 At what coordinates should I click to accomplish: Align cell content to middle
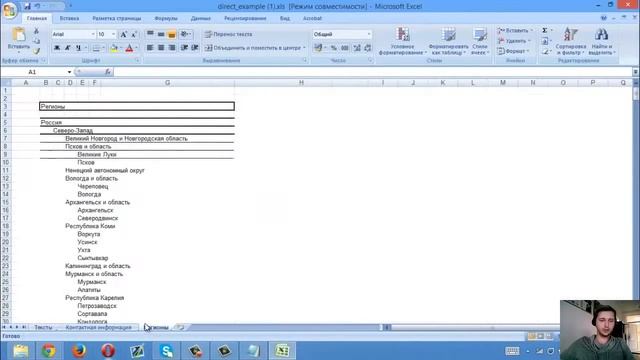[x=161, y=34]
